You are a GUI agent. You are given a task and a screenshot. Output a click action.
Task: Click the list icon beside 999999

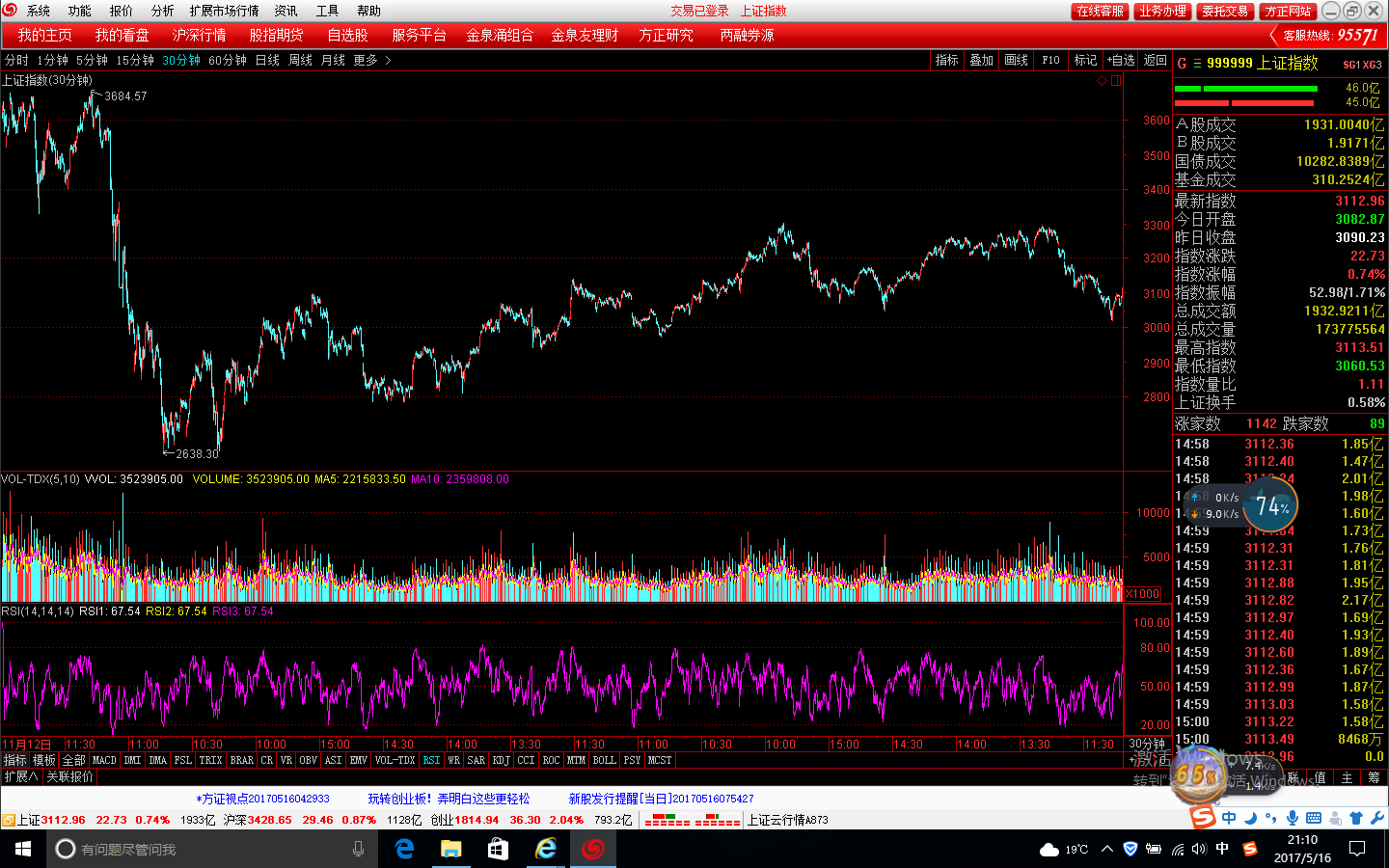click(1197, 63)
